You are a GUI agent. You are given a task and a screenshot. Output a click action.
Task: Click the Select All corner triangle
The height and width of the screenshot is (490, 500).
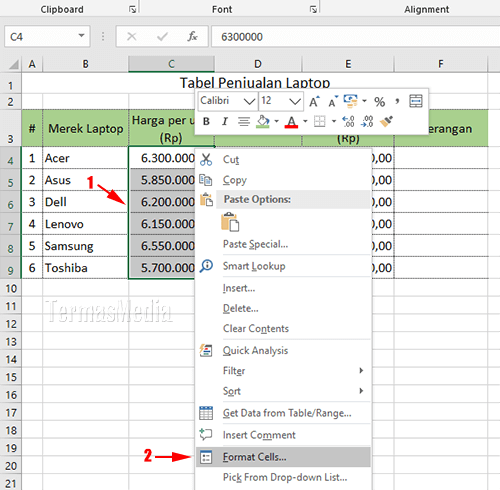13,64
